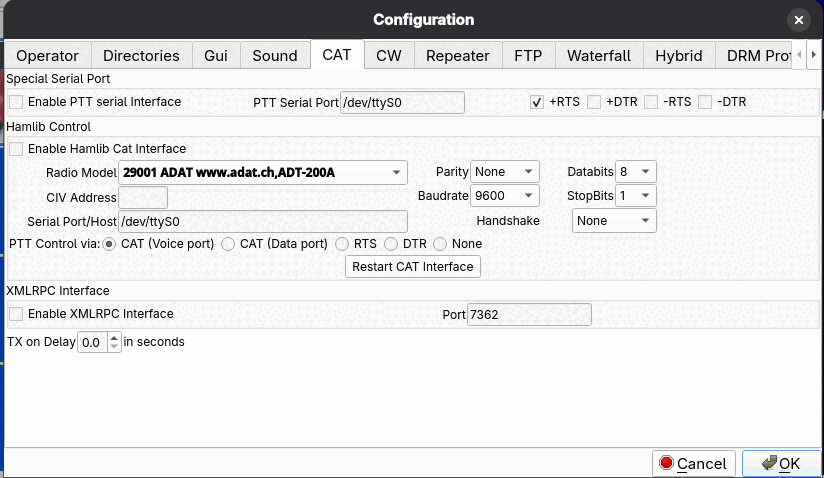The width and height of the screenshot is (824, 478).
Task: Select DTR for PTT control
Action: click(x=391, y=244)
